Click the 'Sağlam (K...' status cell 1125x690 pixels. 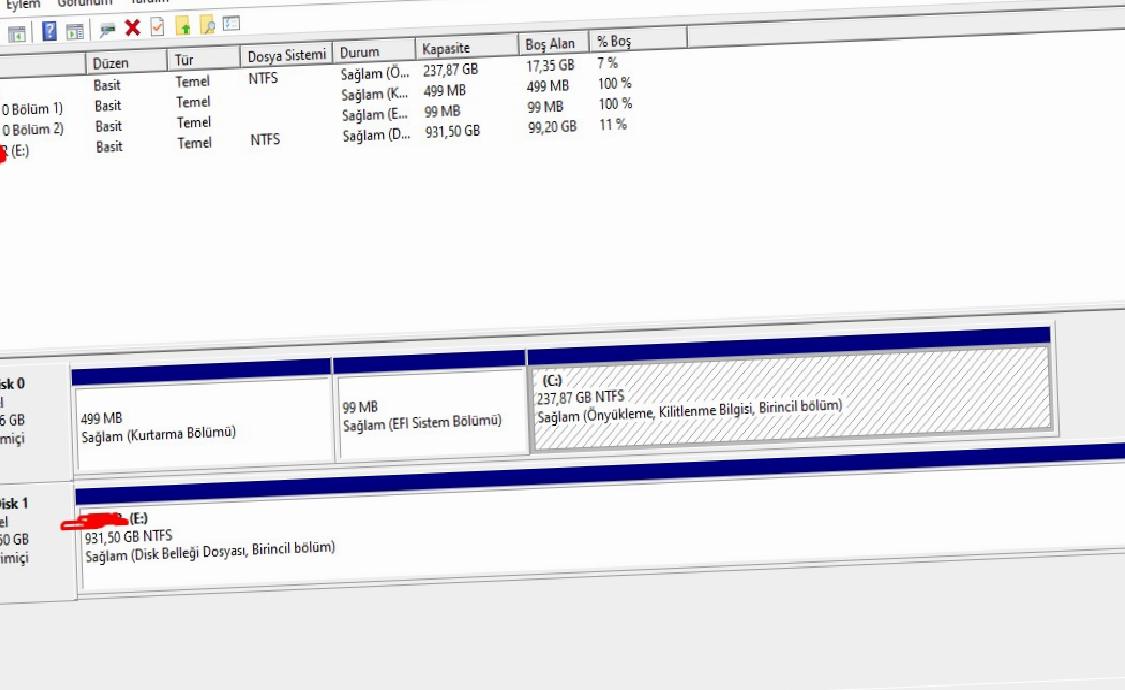375,94
